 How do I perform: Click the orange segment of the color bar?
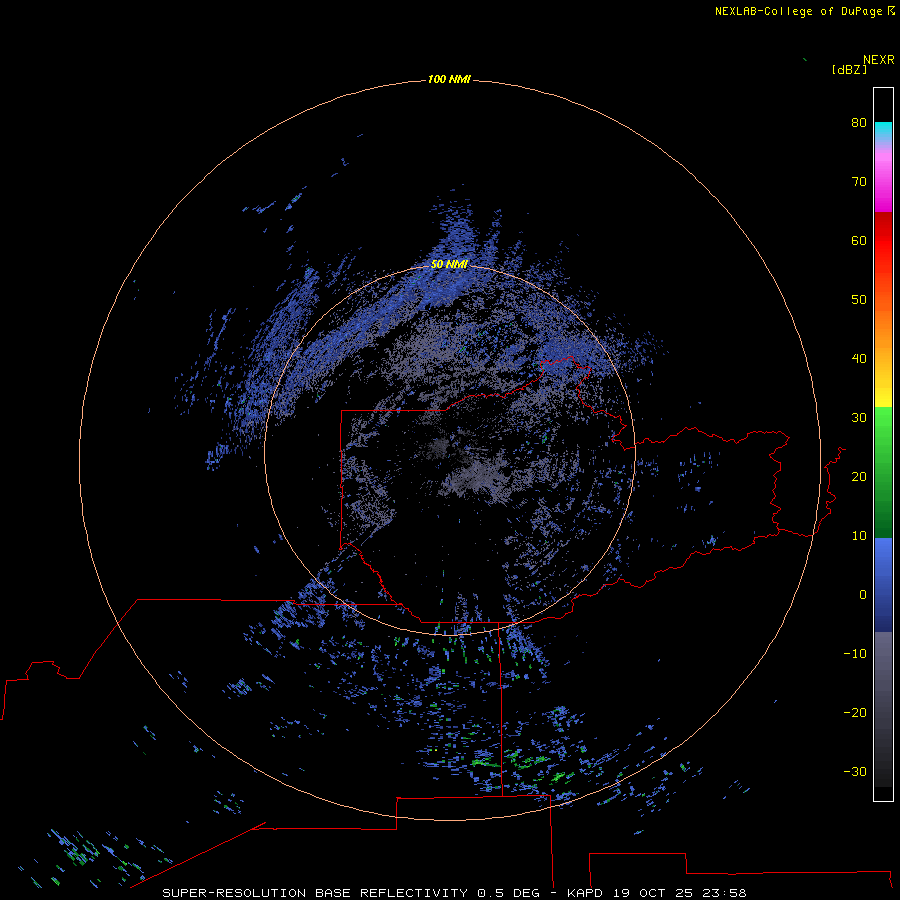(883, 333)
